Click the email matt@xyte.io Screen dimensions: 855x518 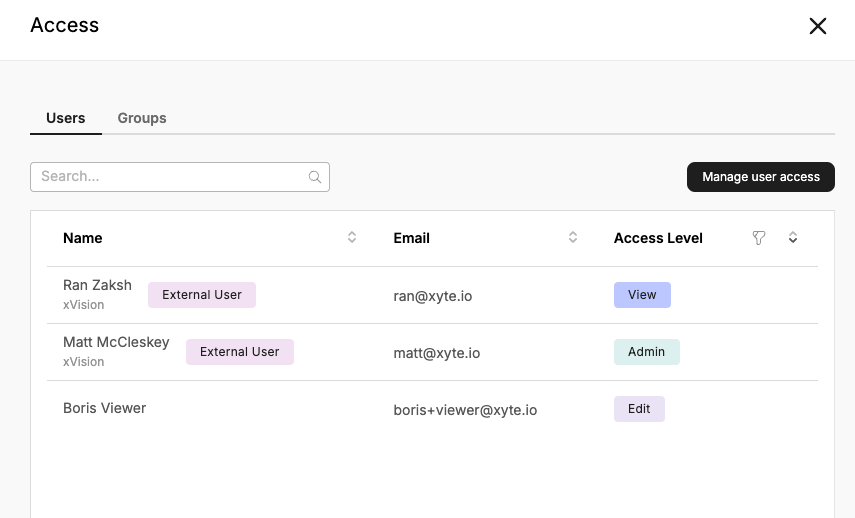click(x=437, y=353)
